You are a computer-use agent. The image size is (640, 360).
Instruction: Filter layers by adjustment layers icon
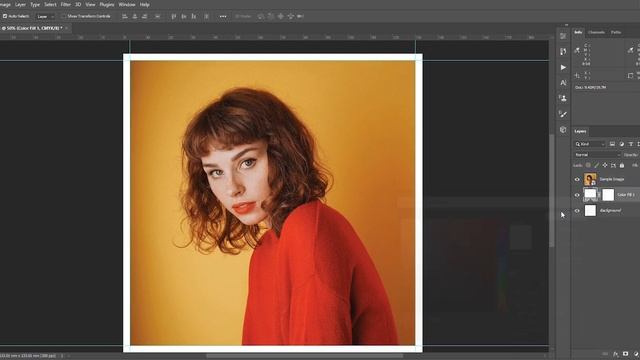(622, 144)
